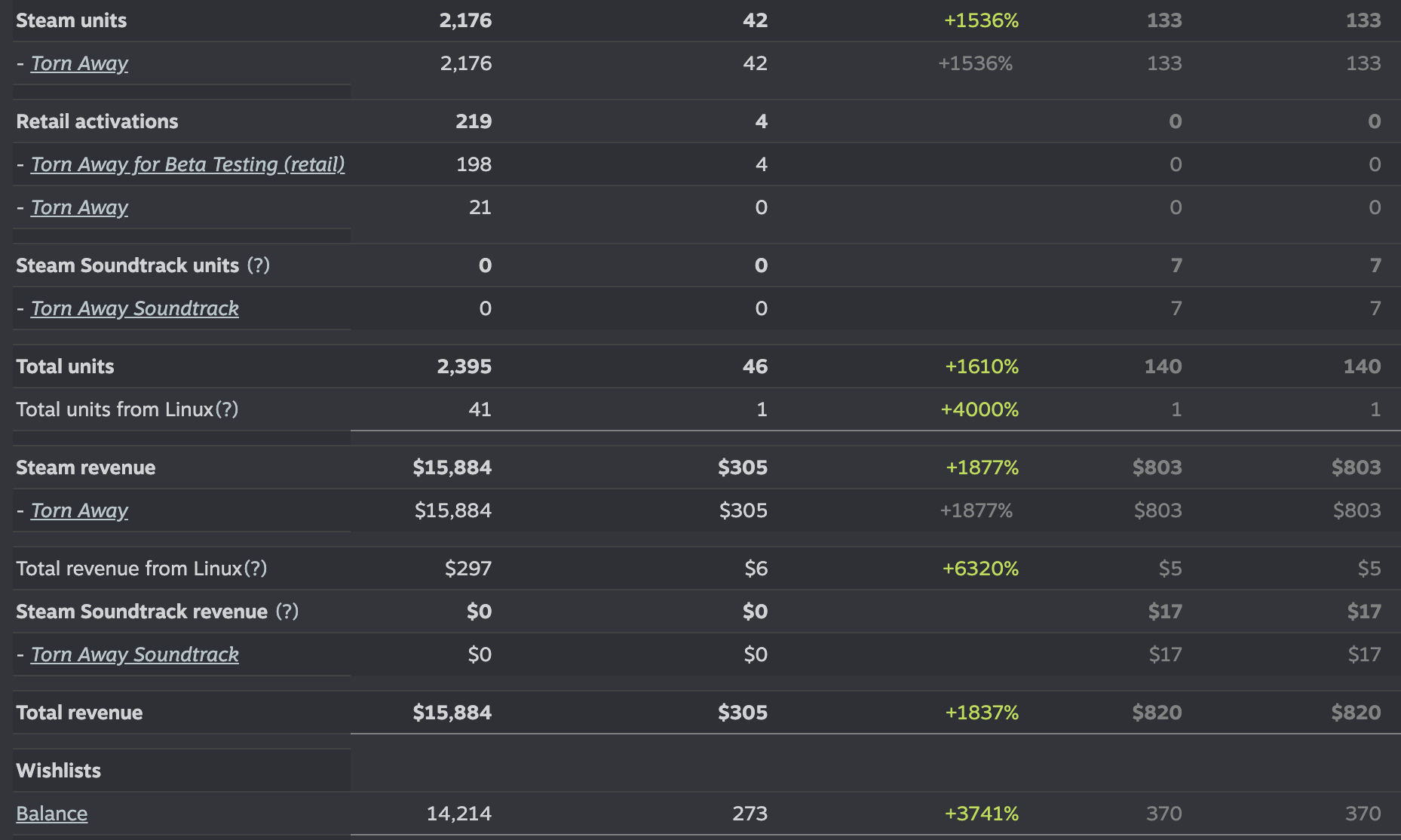Open help for Steam Soundtrack units

(x=258, y=265)
